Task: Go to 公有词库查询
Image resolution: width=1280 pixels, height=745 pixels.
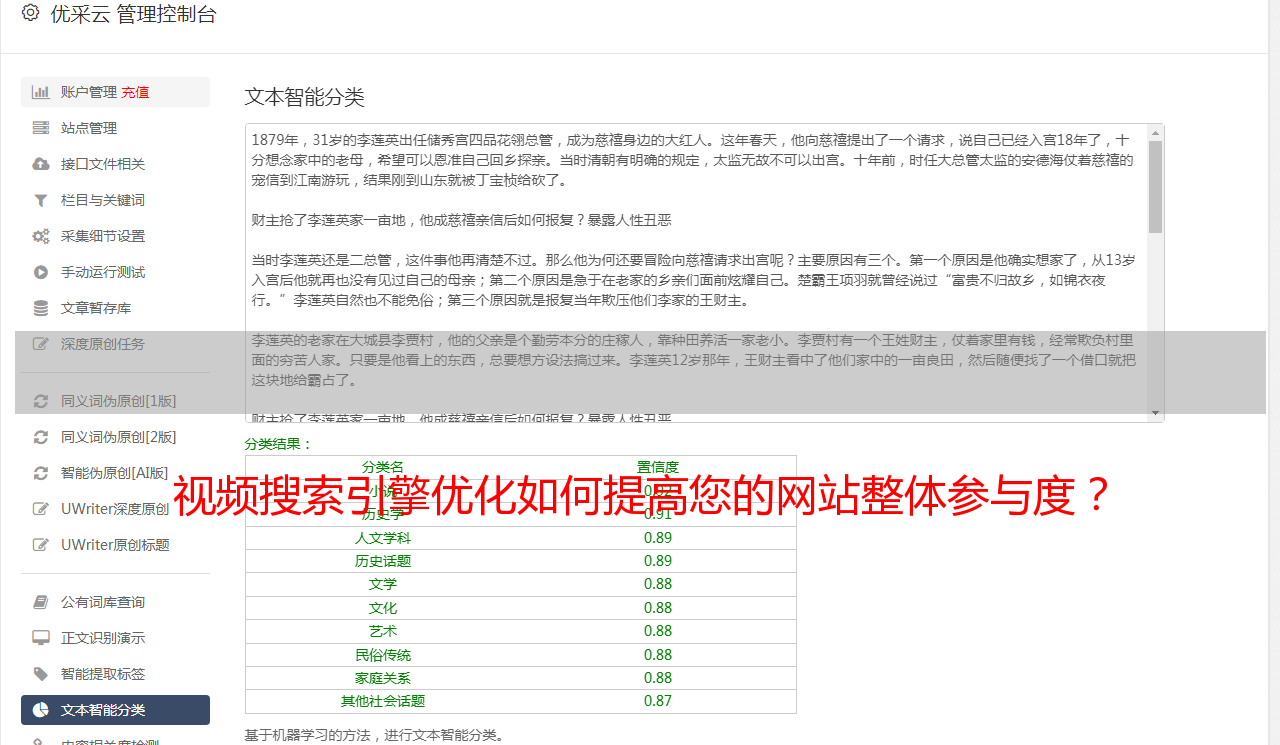Action: click(x=115, y=602)
